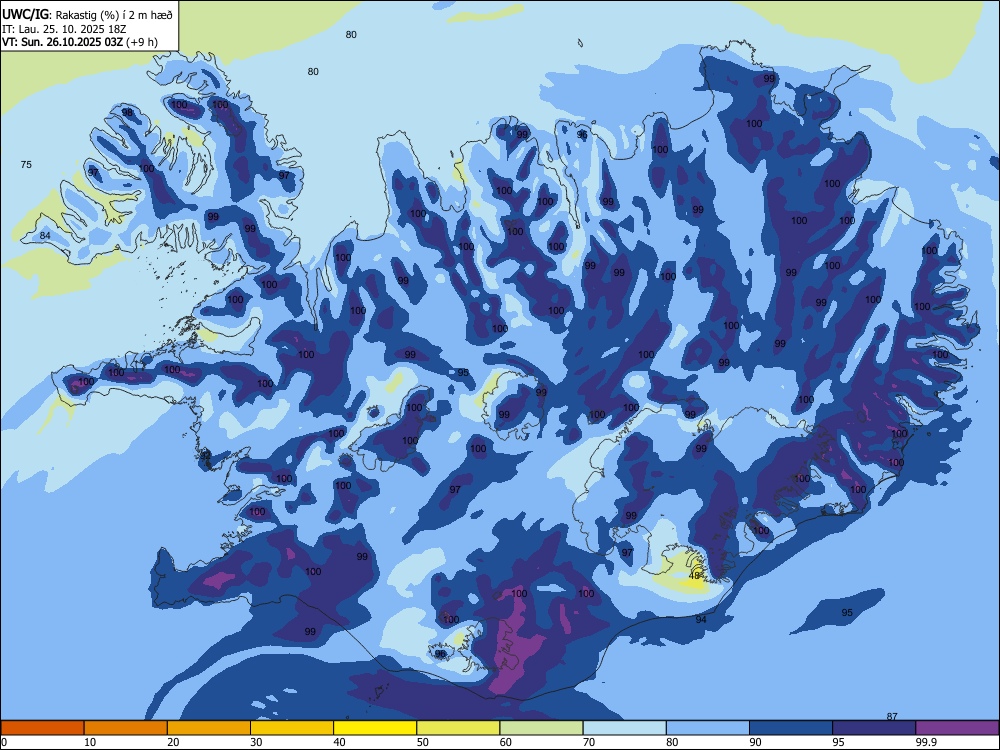Click legend tick label '99.9'

(x=925, y=742)
